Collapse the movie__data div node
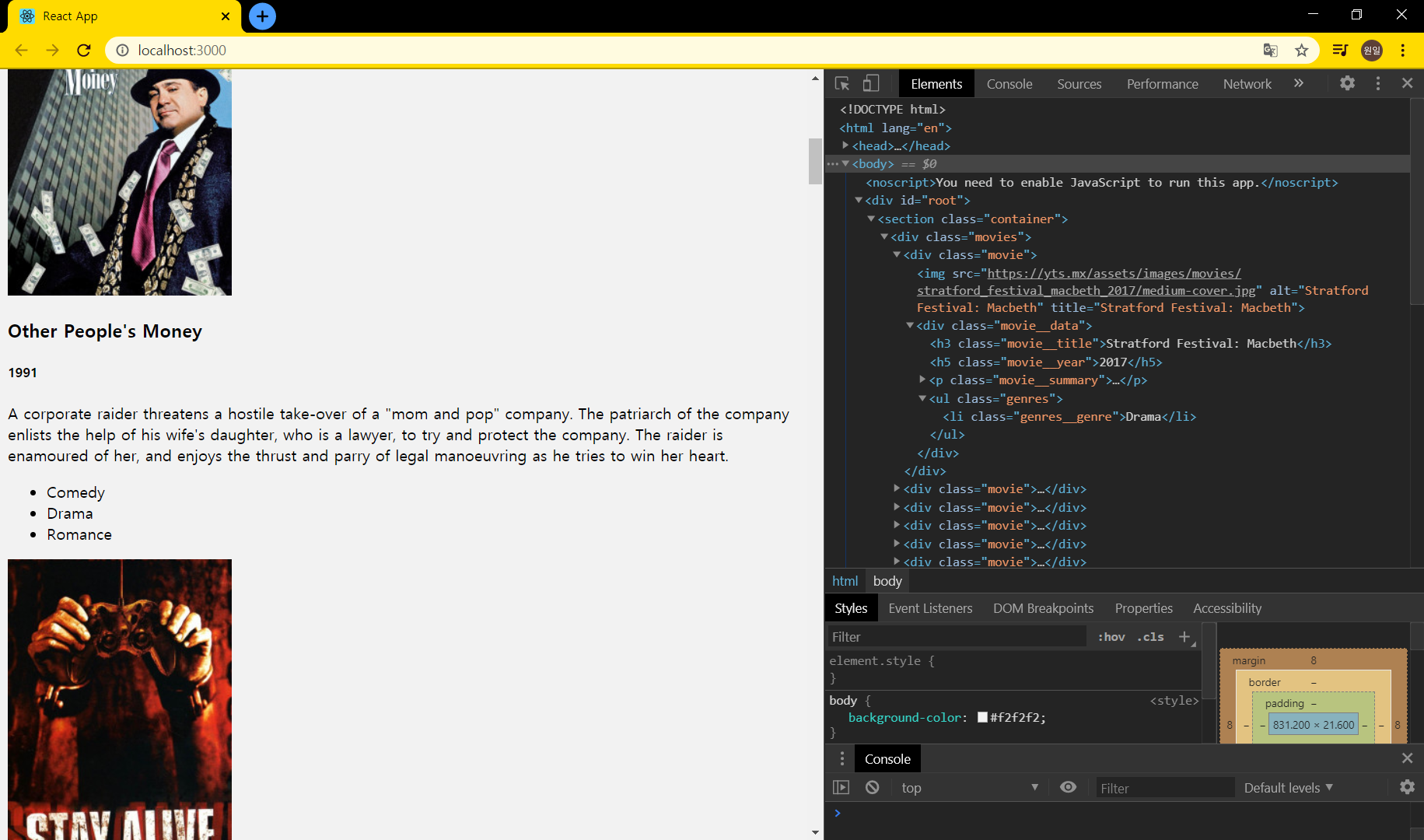This screenshot has height=840, width=1424. (910, 326)
